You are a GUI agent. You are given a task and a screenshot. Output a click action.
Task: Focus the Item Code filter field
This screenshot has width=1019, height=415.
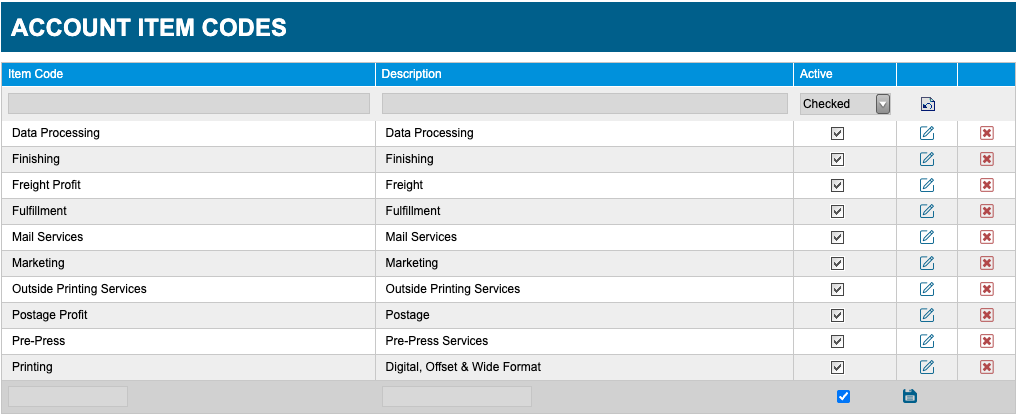click(x=189, y=104)
